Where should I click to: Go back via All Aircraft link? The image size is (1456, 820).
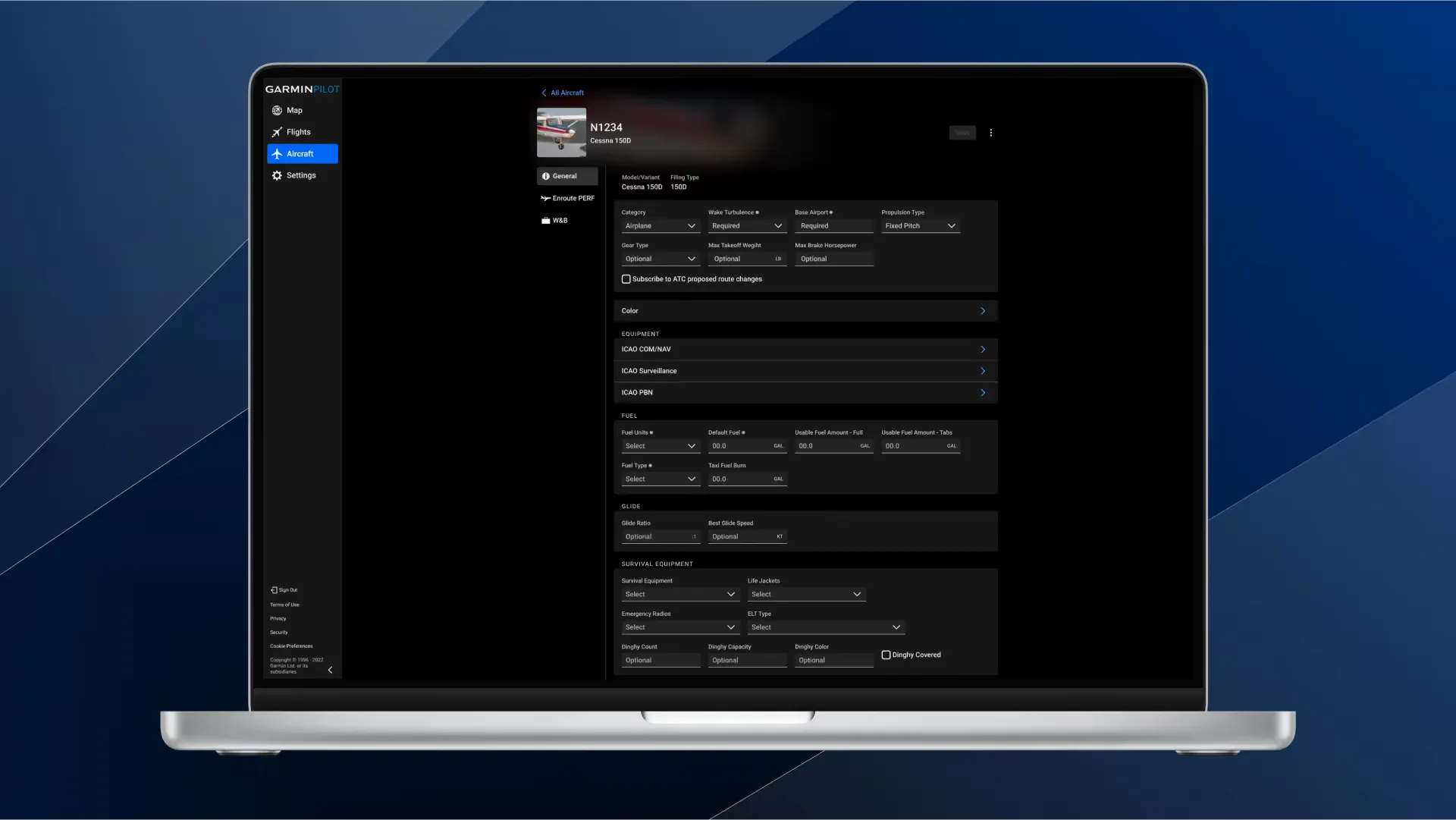coord(567,93)
